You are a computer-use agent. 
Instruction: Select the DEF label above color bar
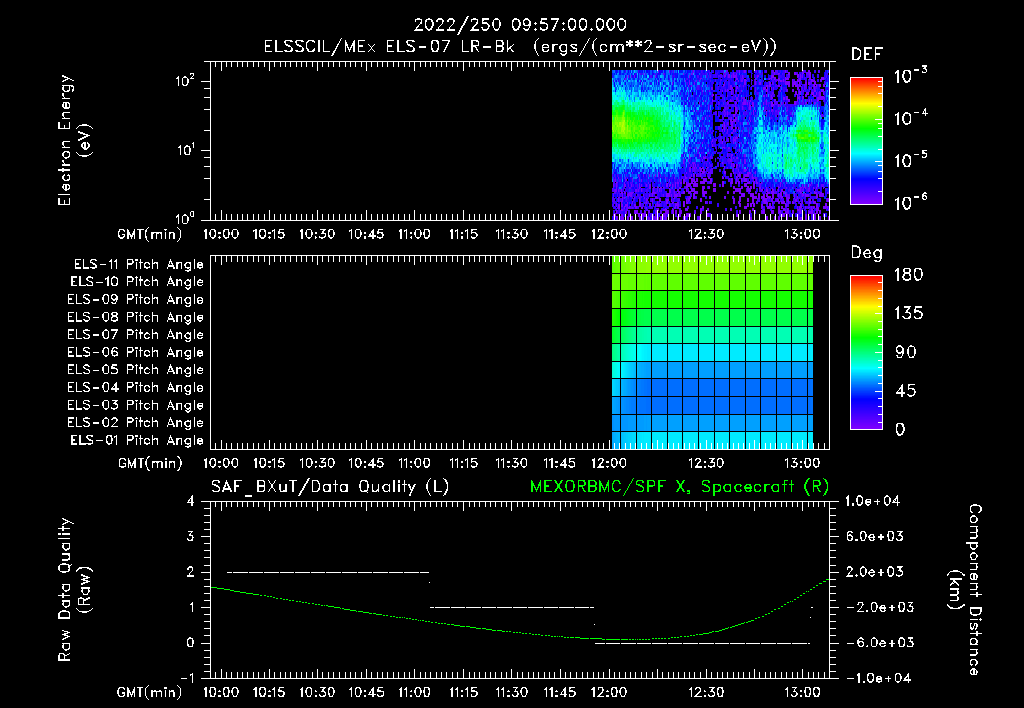coord(867,54)
